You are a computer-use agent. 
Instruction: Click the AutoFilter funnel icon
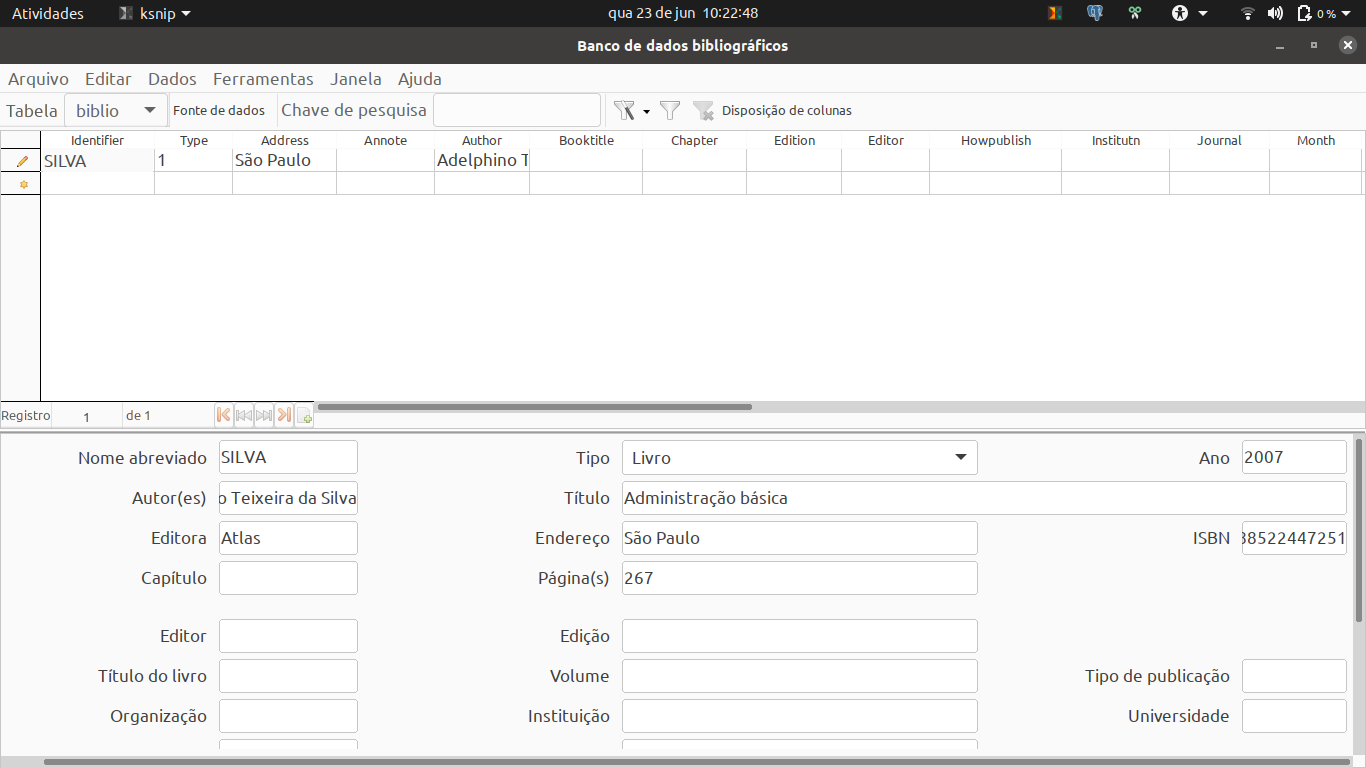[624, 110]
